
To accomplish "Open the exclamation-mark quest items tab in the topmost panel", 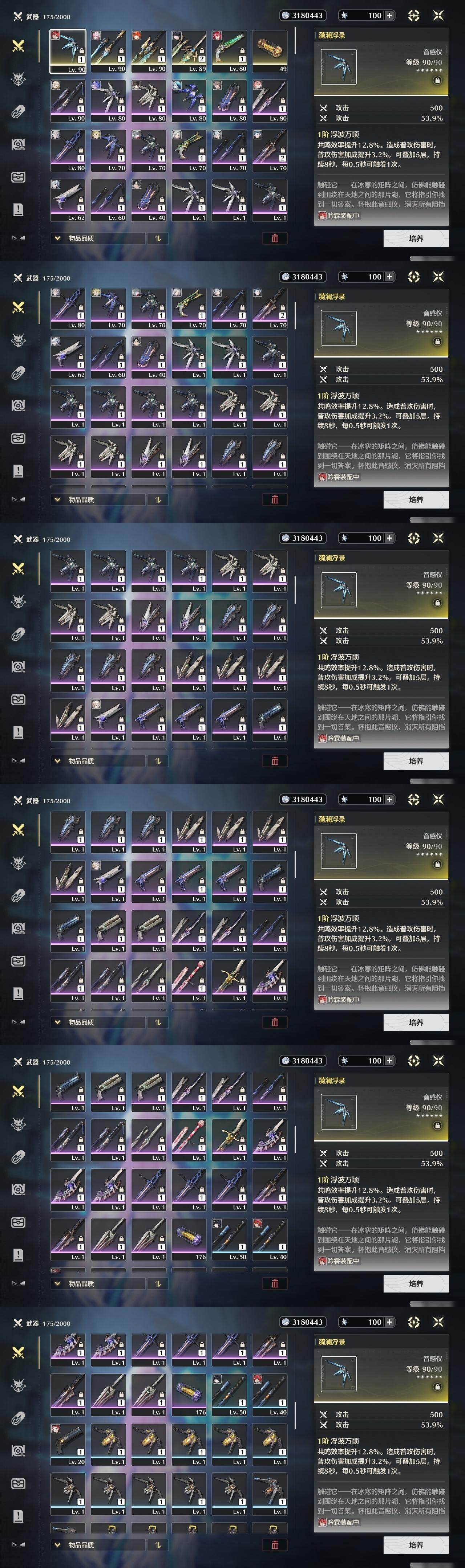I will coord(18,209).
